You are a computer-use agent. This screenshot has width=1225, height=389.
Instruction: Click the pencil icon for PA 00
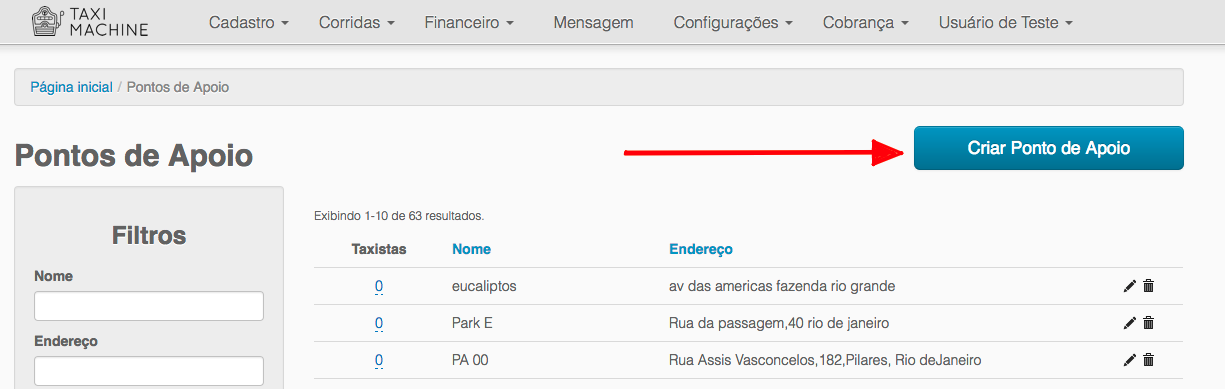(x=1130, y=360)
